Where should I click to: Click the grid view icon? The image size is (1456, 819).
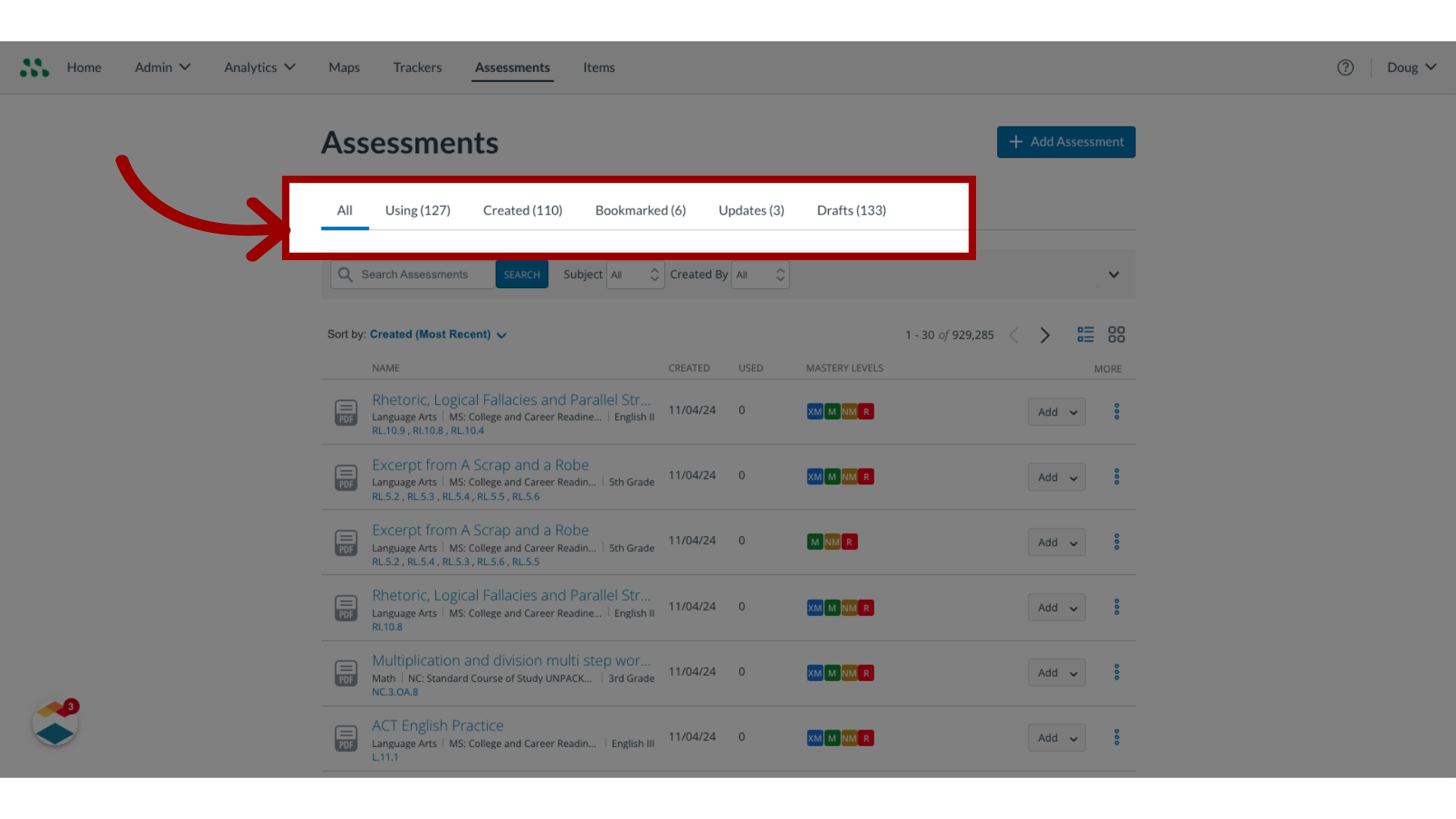point(1116,333)
